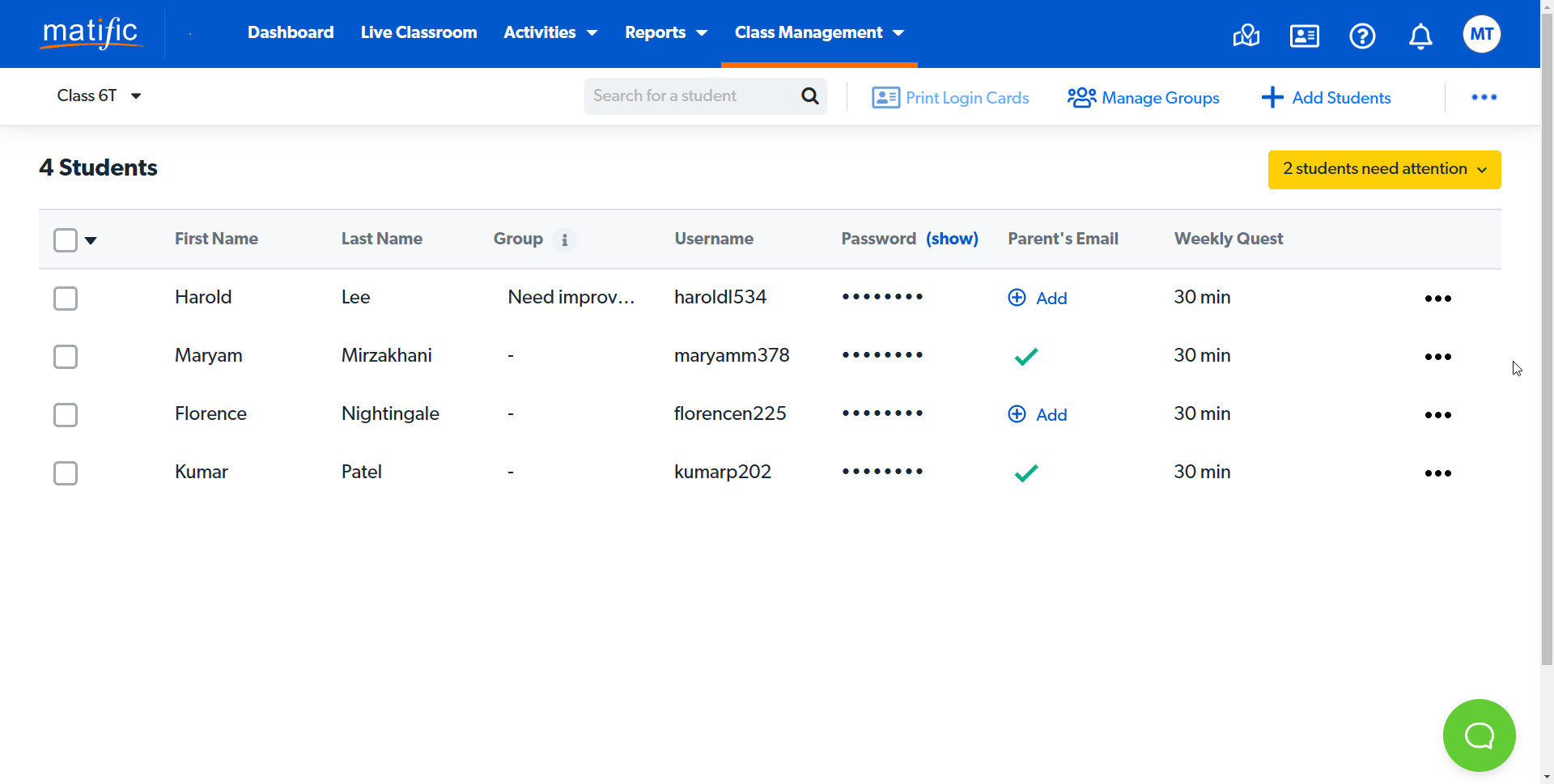This screenshot has height=784, width=1554.
Task: Toggle the select-all students checkbox
Action: pos(66,240)
